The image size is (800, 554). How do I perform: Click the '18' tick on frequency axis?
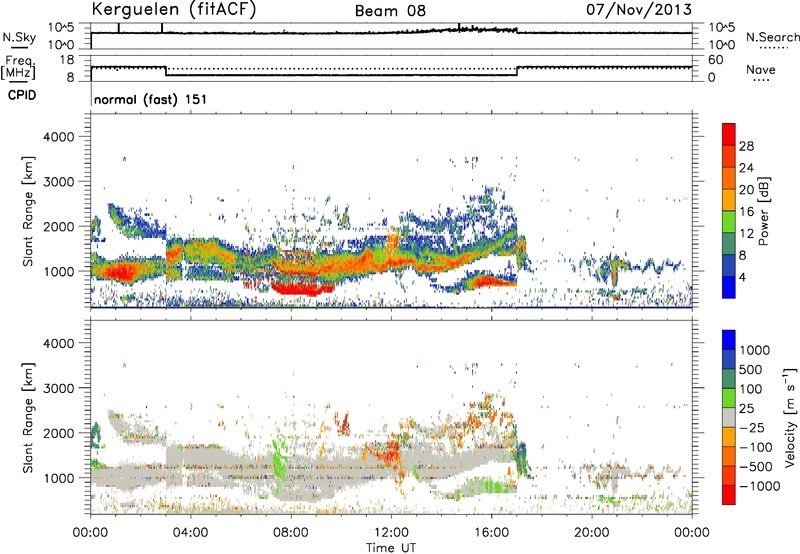pos(67,60)
